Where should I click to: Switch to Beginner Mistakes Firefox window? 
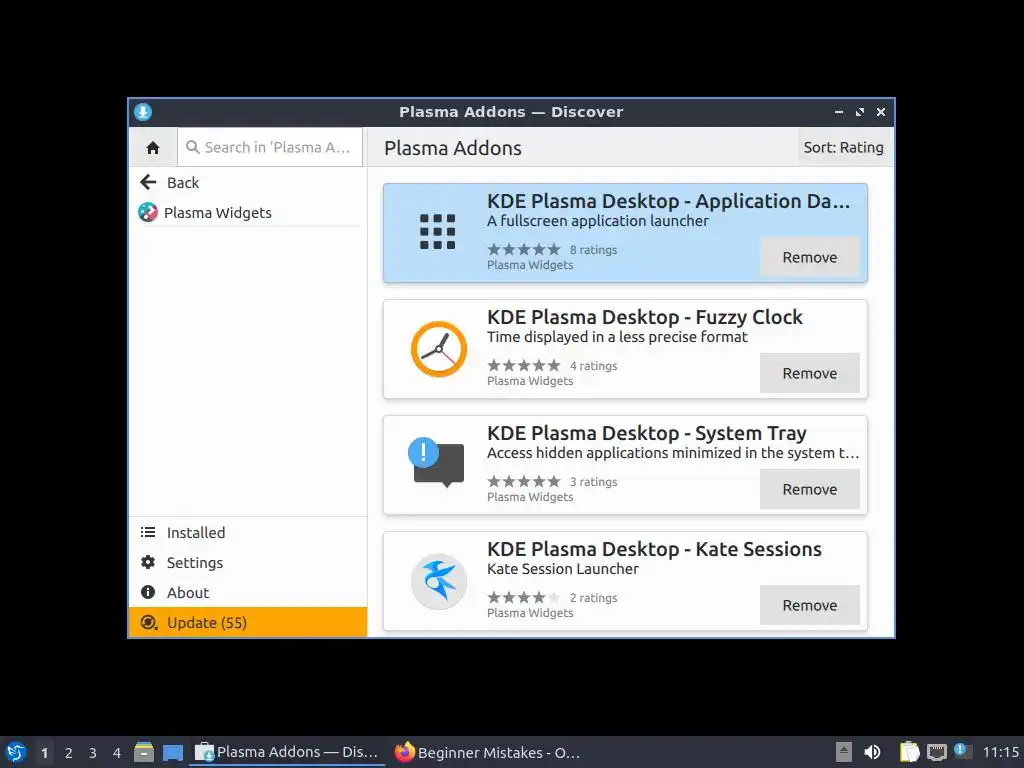coord(487,752)
